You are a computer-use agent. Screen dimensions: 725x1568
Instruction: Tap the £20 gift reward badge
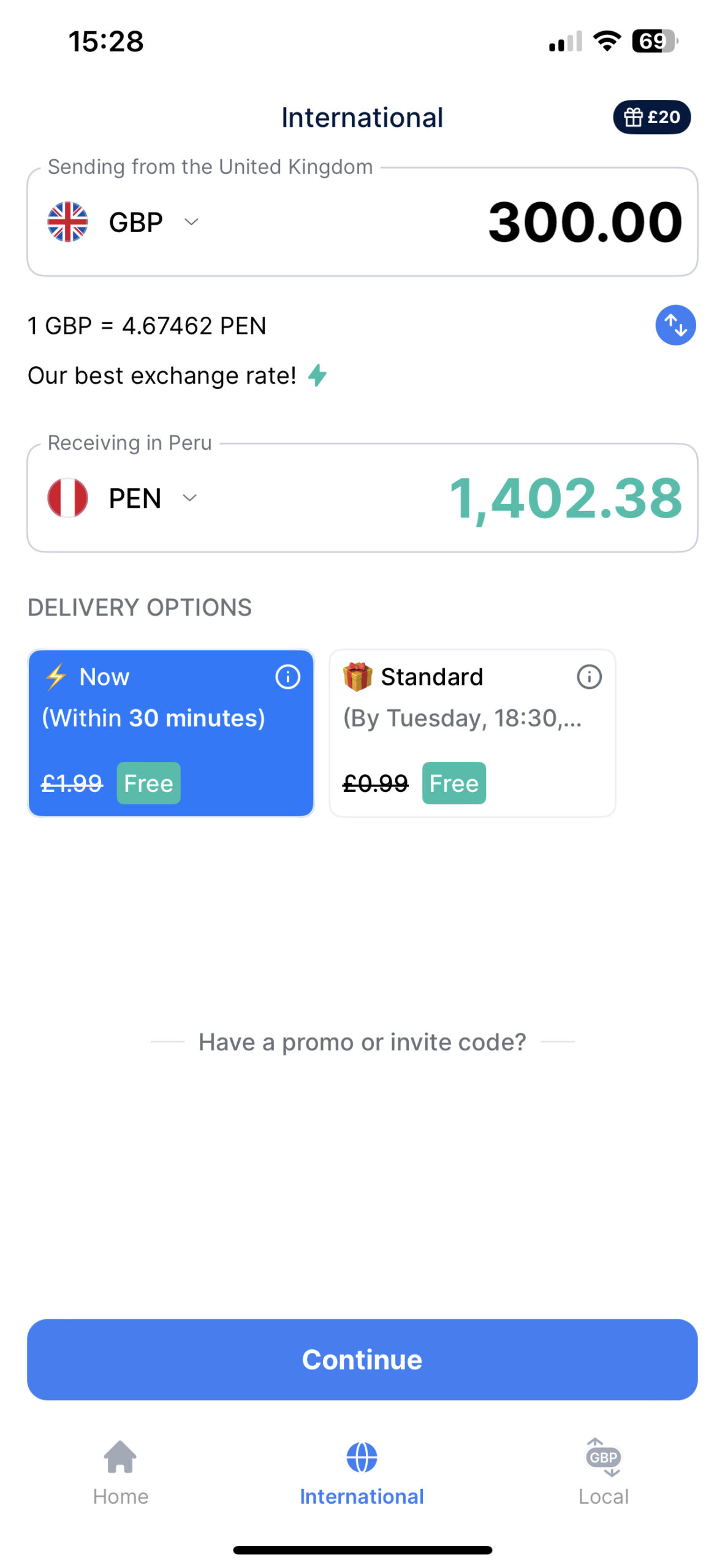[x=651, y=117]
